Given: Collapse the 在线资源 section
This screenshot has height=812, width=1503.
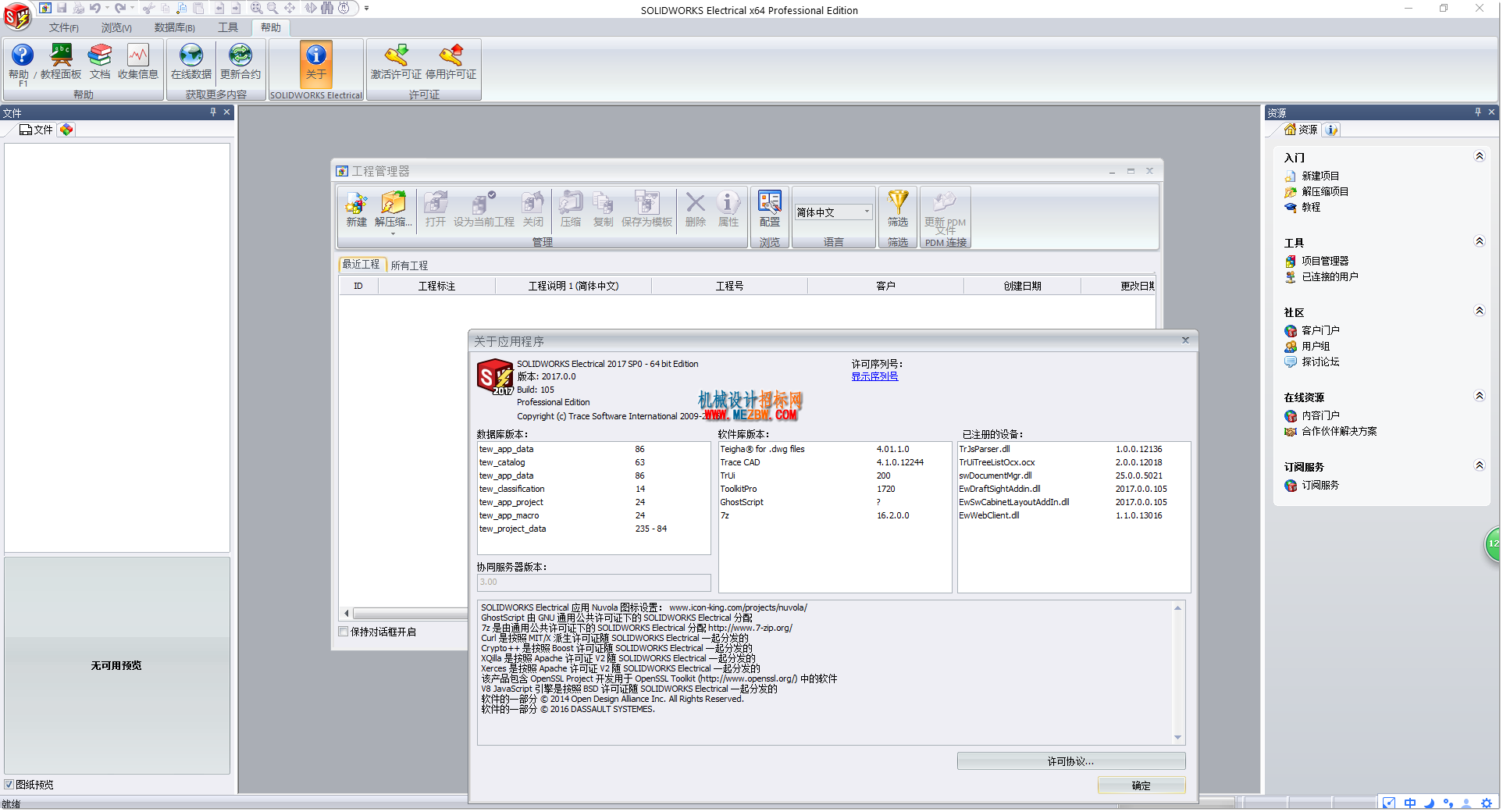Looking at the screenshot, I should tap(1479, 396).
